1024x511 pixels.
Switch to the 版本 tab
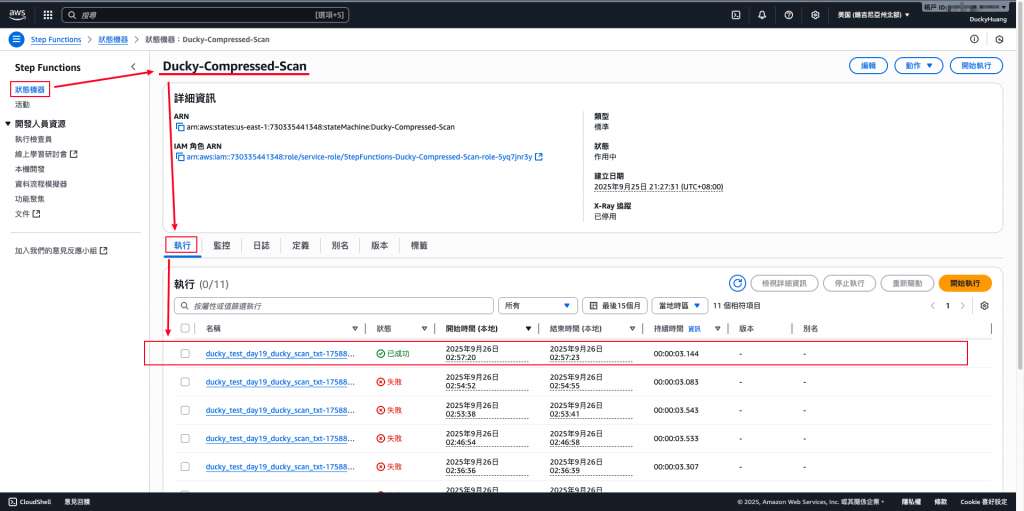(379, 246)
